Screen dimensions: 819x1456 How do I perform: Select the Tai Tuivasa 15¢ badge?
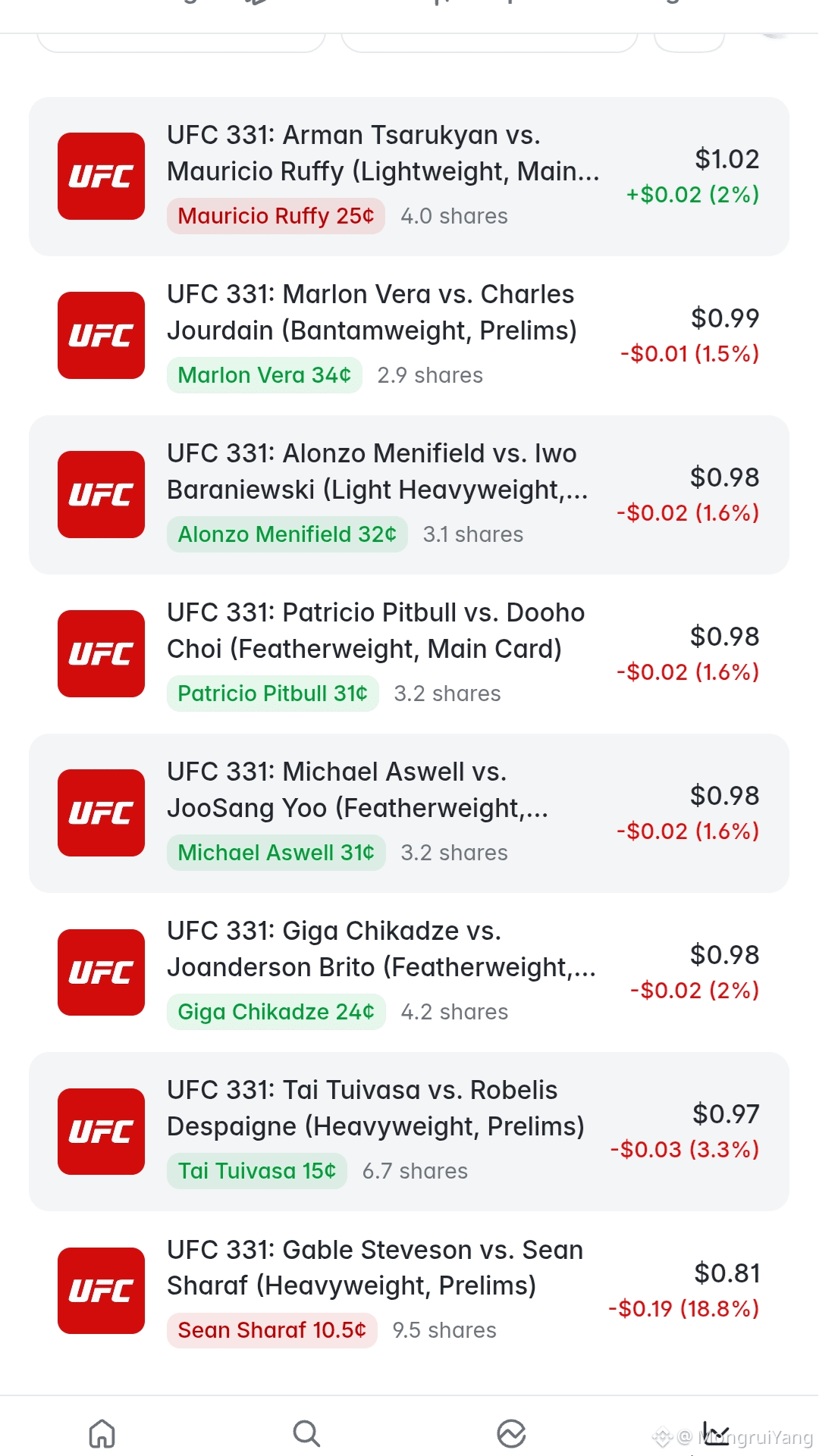pos(257,1171)
